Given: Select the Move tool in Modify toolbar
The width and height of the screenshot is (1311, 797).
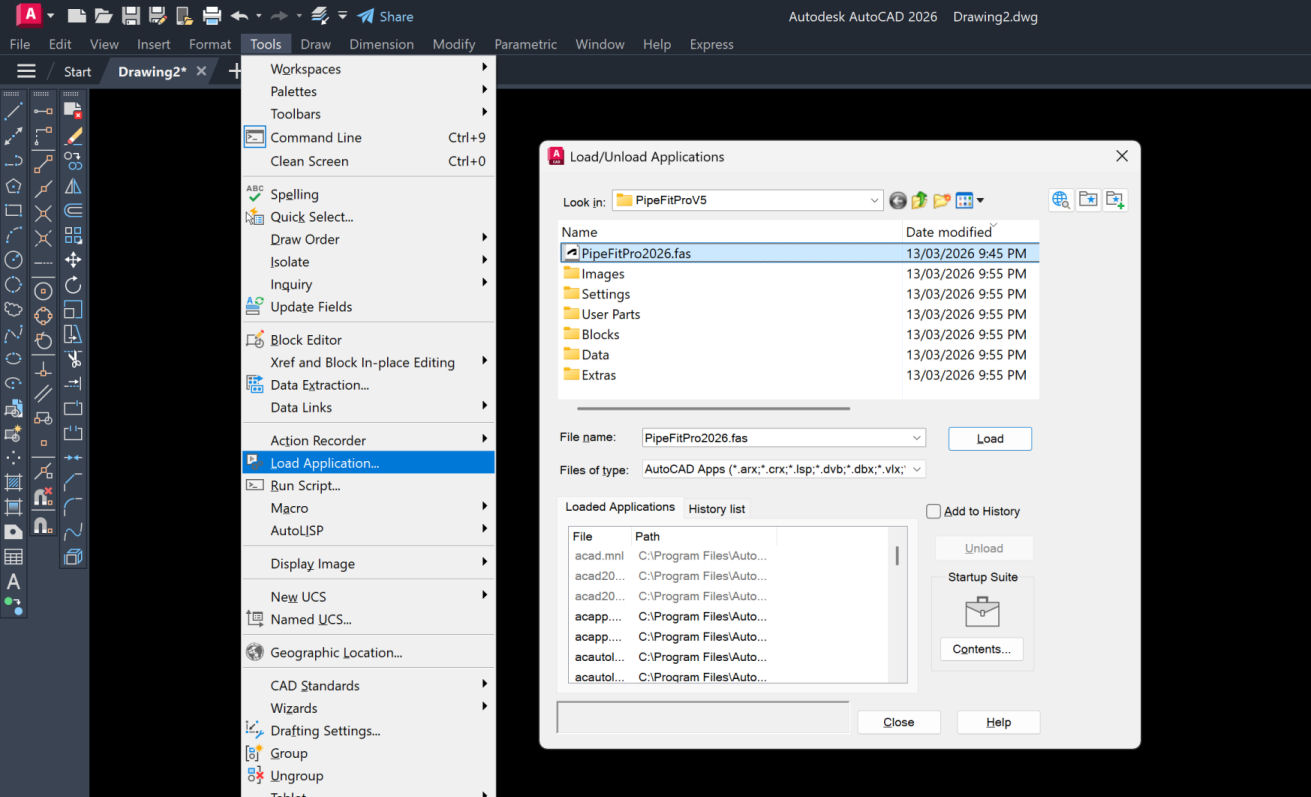Looking at the screenshot, I should coord(73,260).
